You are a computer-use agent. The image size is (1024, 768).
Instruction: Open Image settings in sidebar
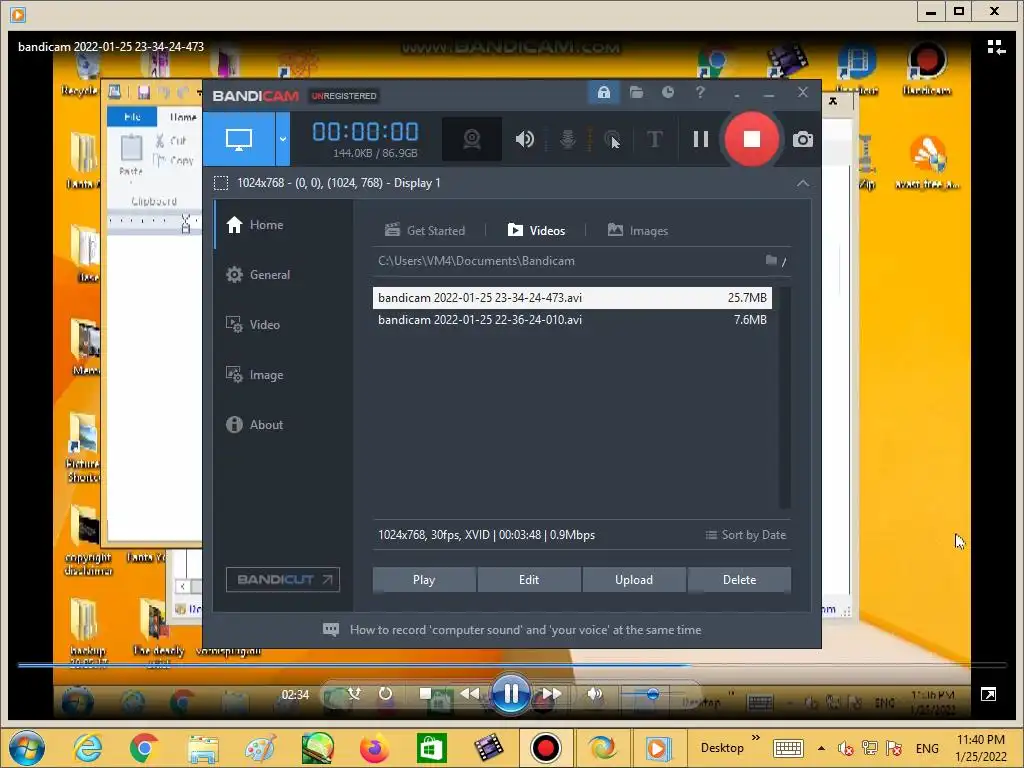click(284, 375)
